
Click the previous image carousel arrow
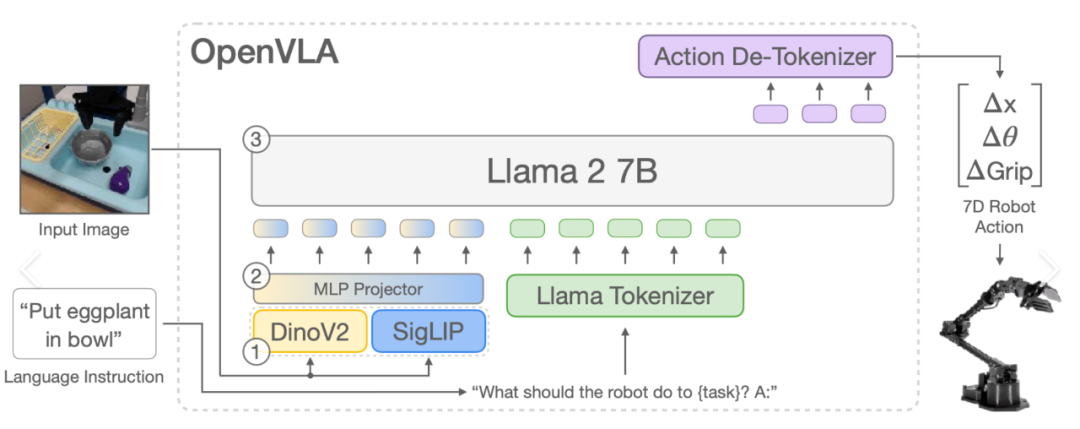click(30, 267)
